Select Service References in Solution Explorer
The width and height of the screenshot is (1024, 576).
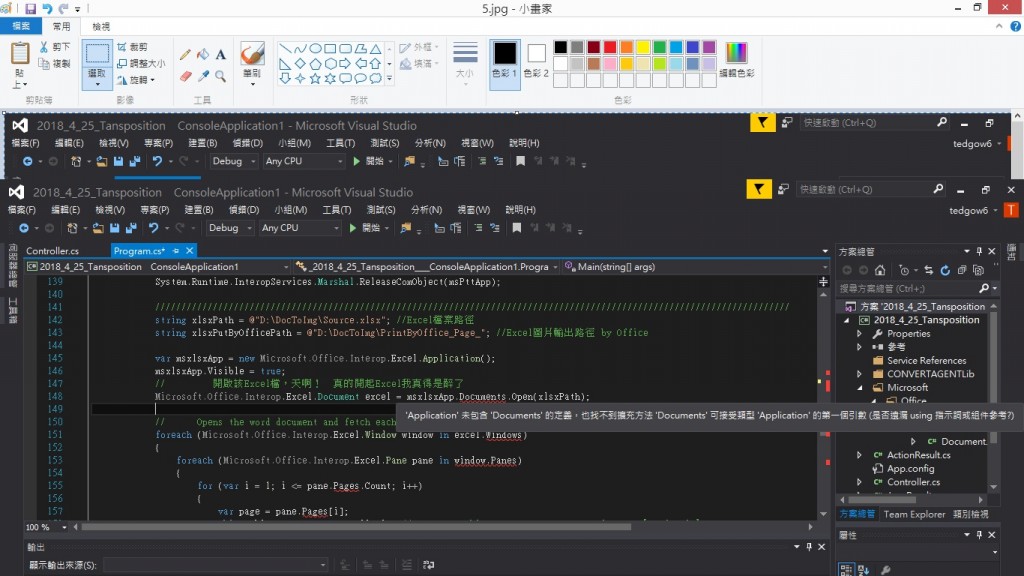tap(926, 360)
